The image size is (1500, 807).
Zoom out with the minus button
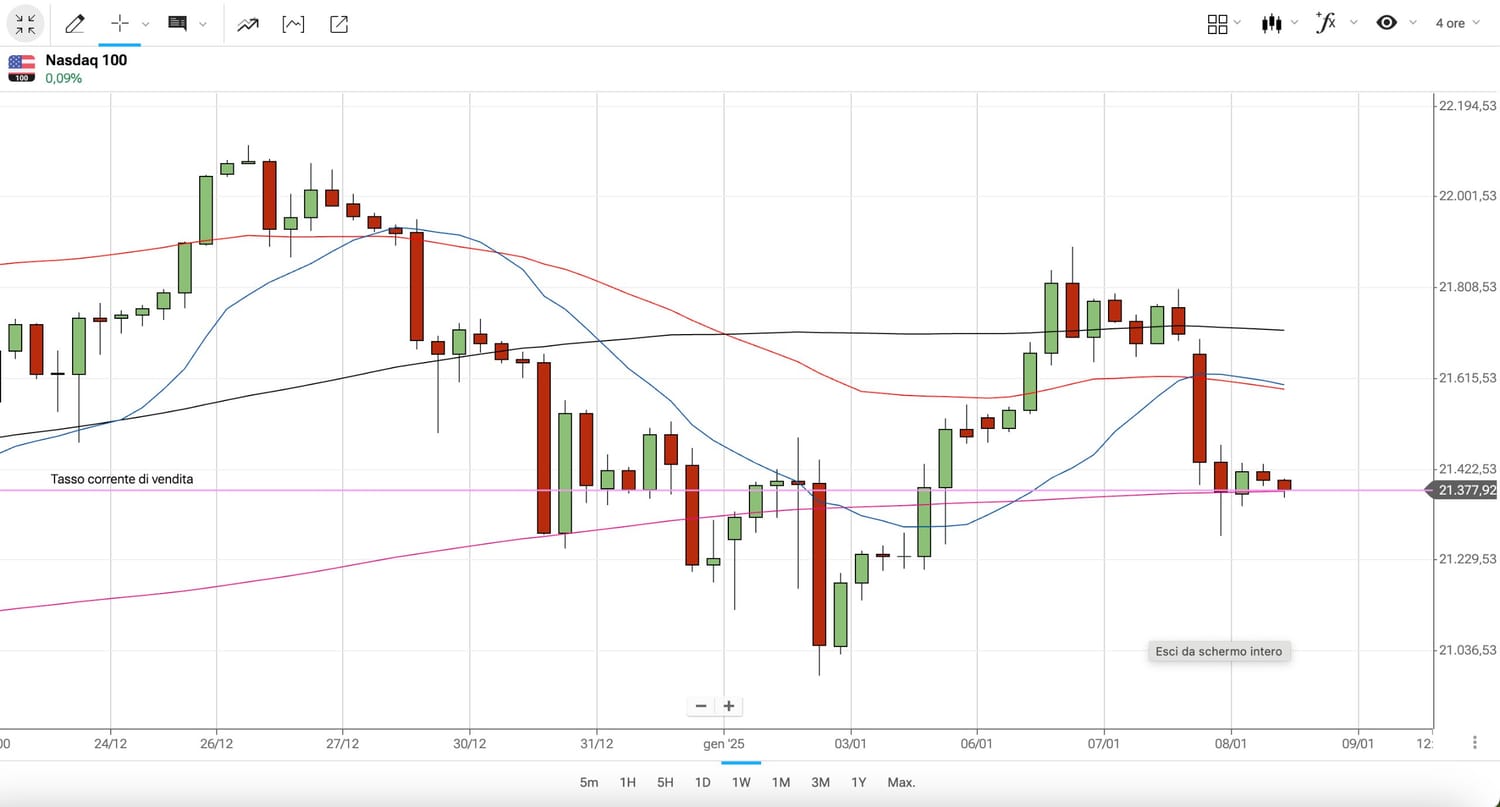tap(701, 706)
